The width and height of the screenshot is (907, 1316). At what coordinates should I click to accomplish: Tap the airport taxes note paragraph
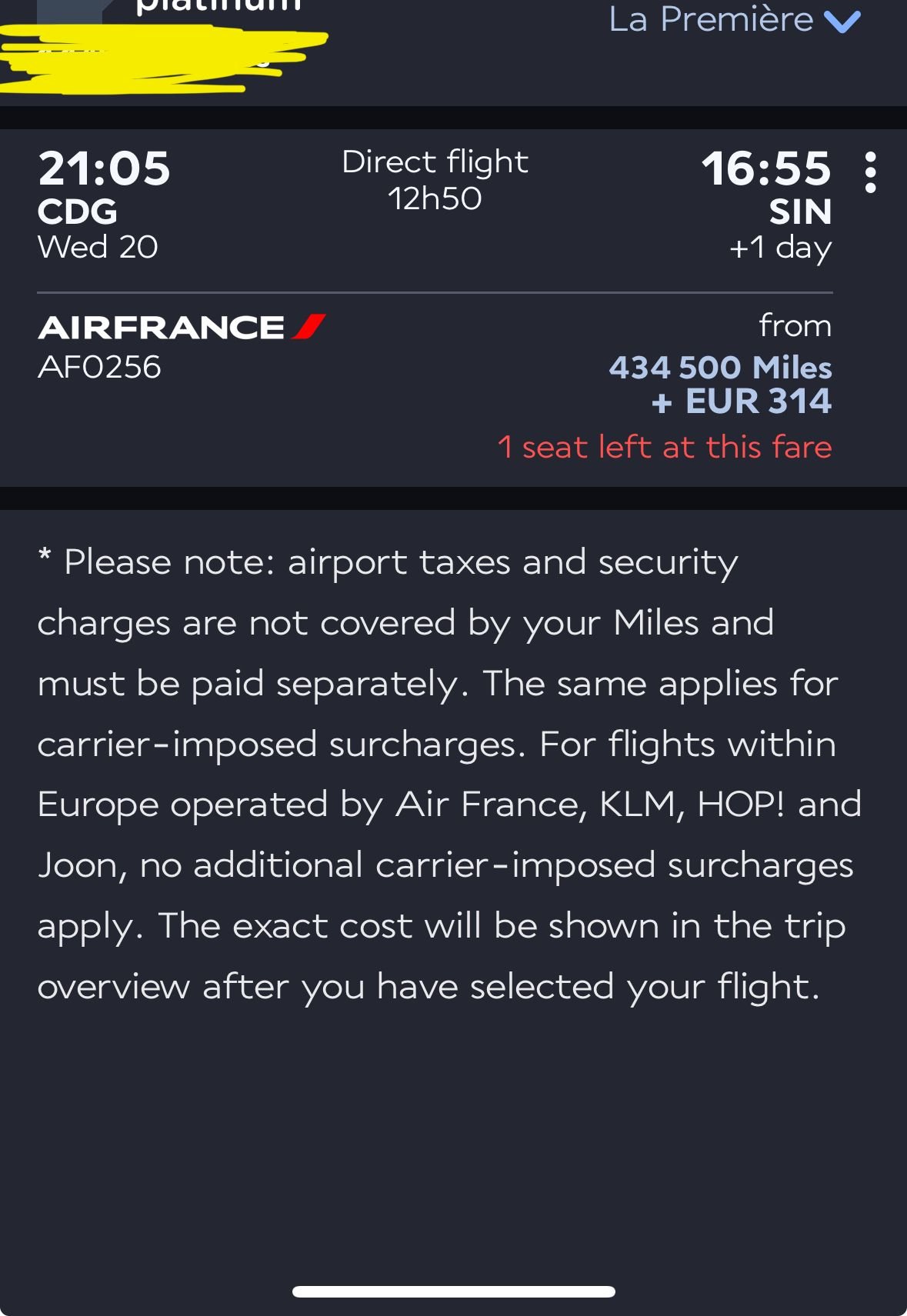tap(446, 774)
